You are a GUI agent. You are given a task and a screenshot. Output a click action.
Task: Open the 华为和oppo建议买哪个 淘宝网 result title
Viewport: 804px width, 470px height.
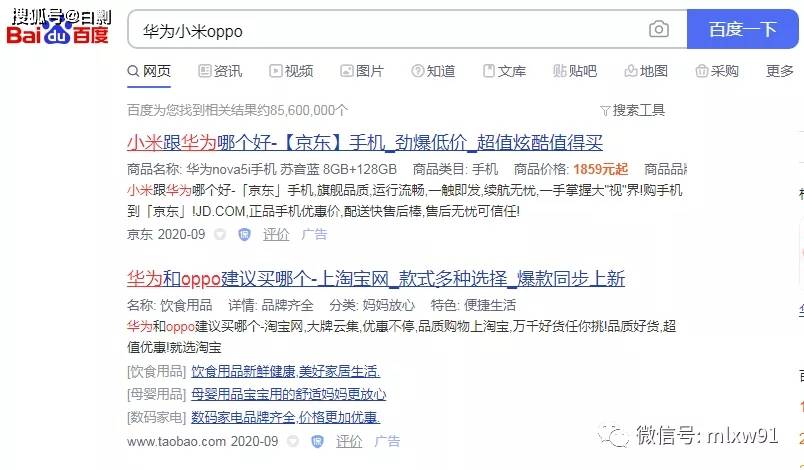click(x=376, y=278)
